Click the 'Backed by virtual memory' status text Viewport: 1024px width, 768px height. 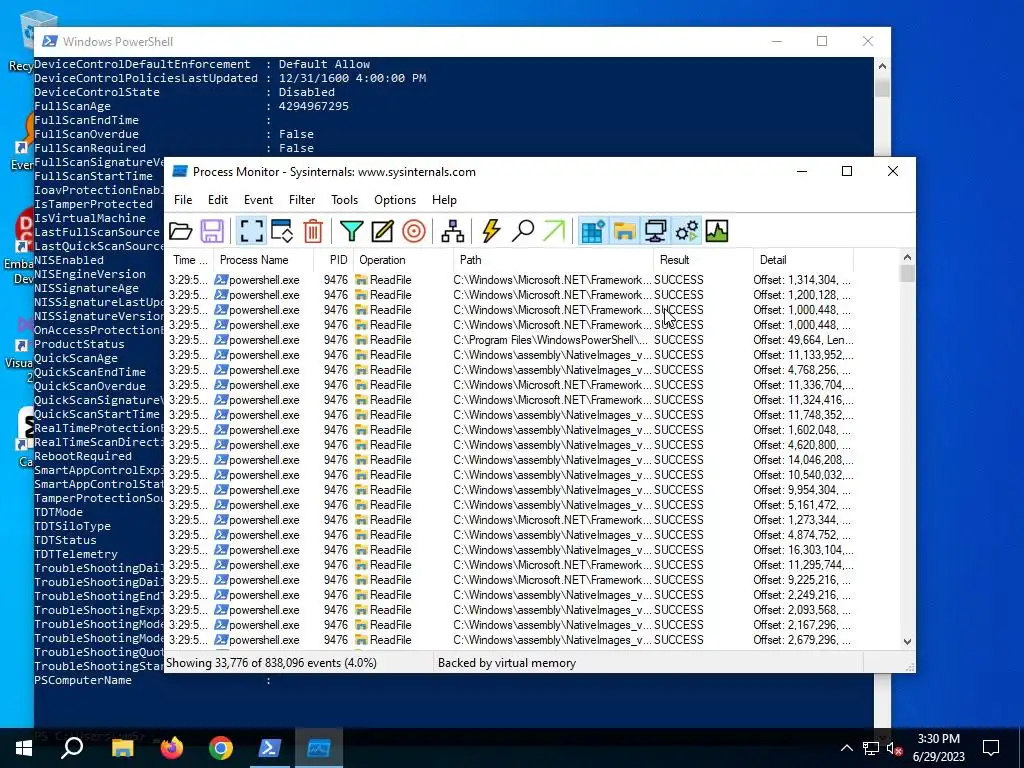point(507,663)
